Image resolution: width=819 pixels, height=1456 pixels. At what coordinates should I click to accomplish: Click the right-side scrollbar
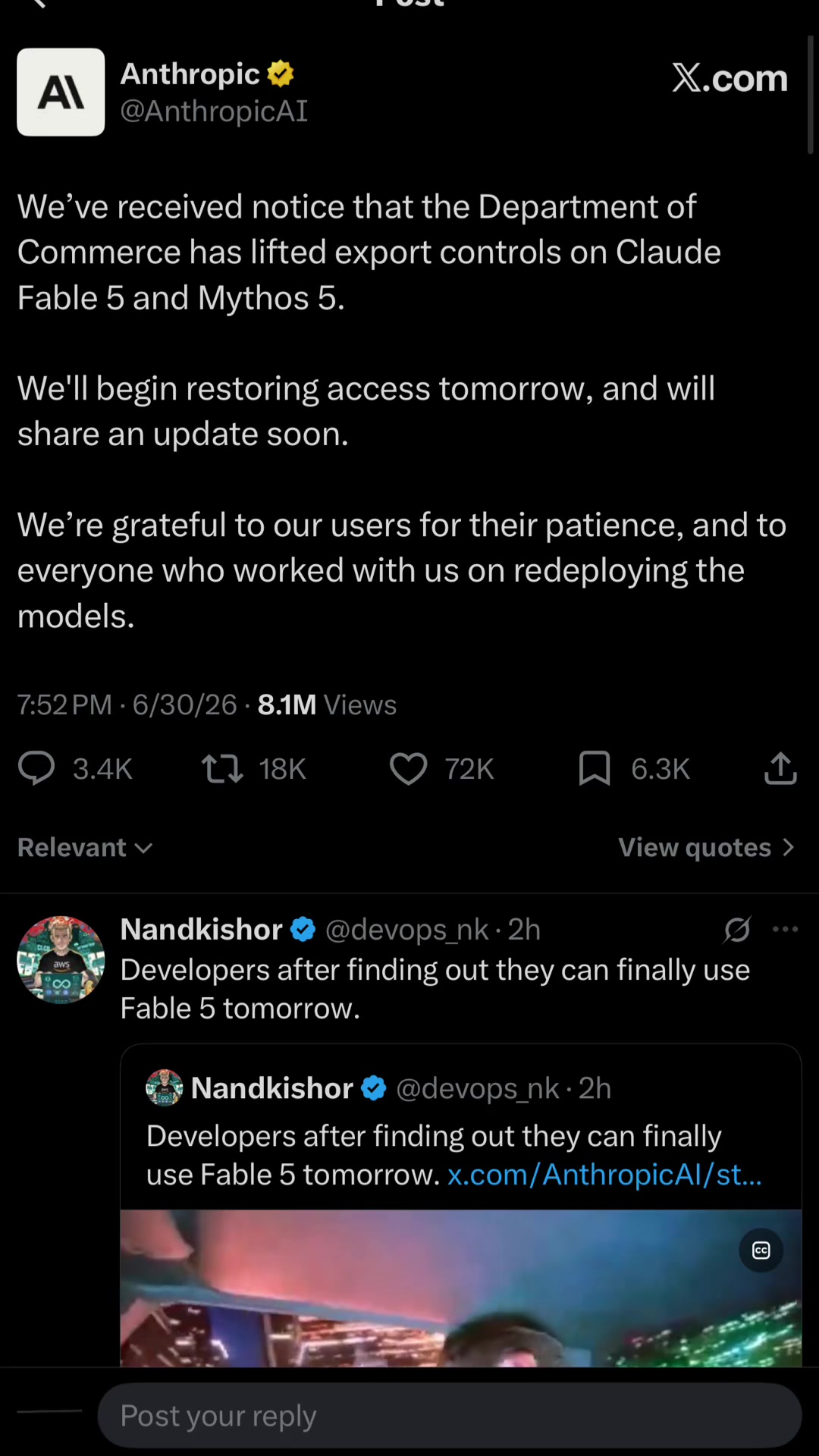click(810, 94)
